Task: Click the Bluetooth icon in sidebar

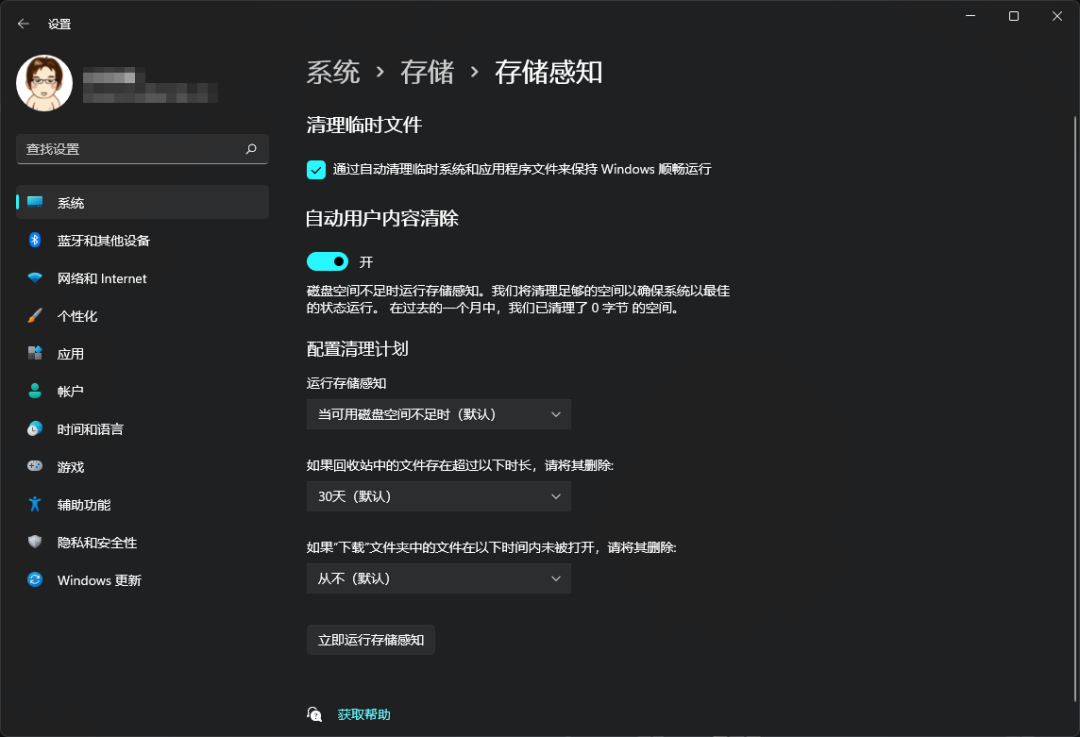Action: point(35,240)
